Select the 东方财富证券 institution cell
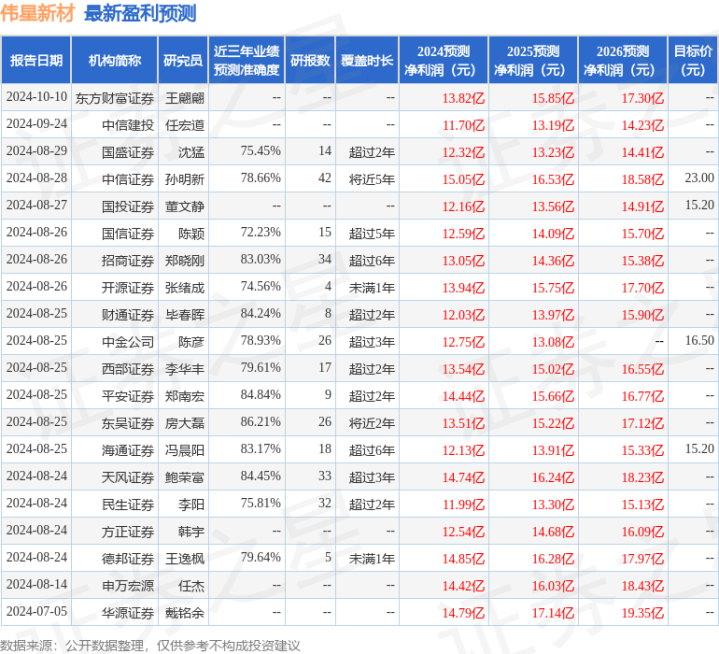Image resolution: width=719 pixels, height=654 pixels. (x=115, y=98)
